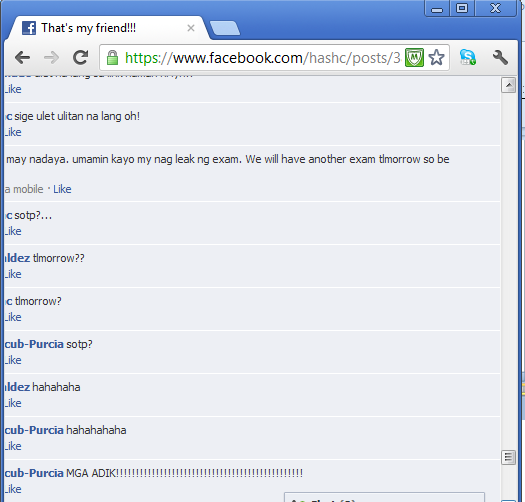525x502 pixels.
Task: Click the vertical scrollbar thumb
Action: tap(508, 457)
